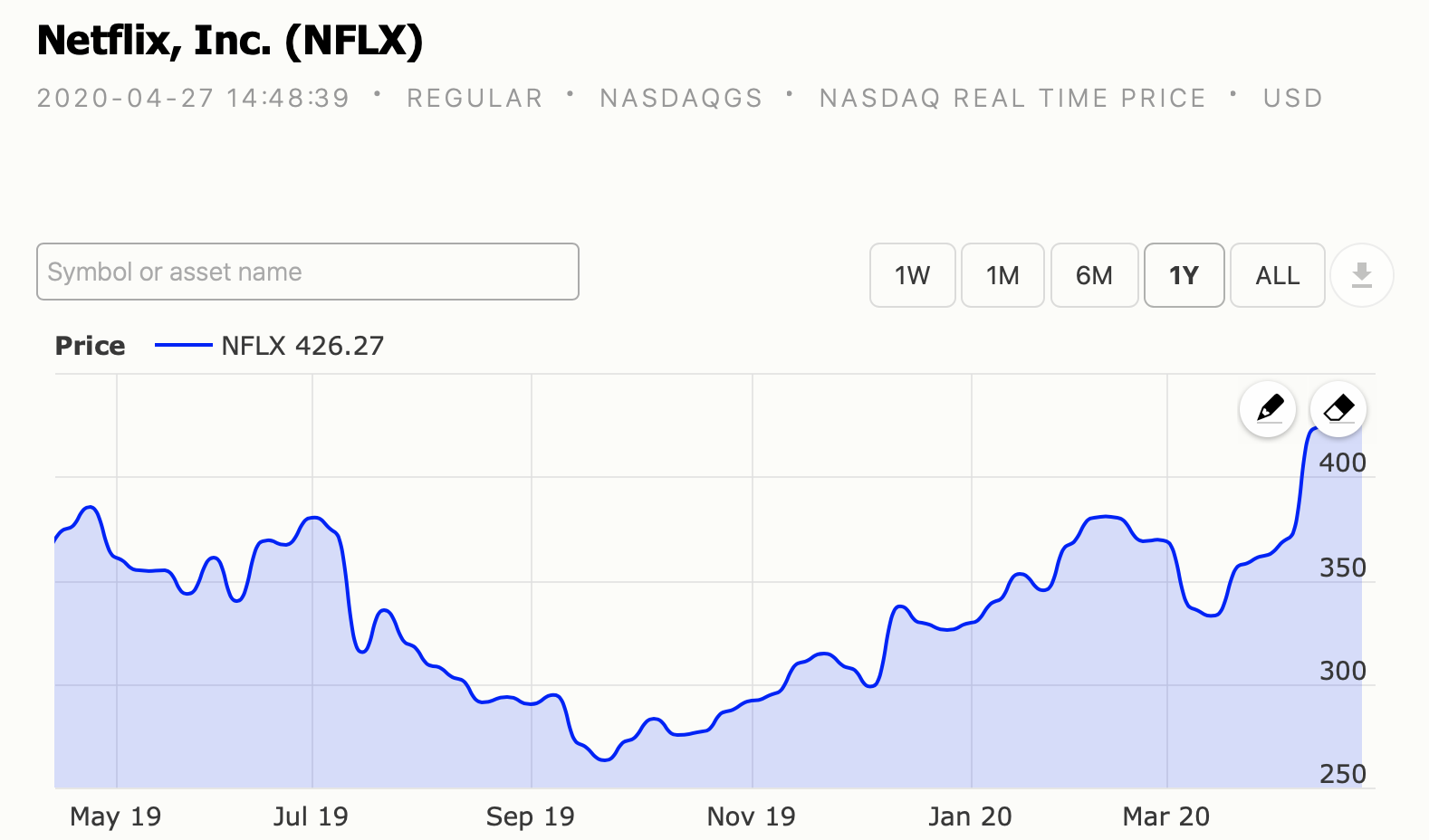The height and width of the screenshot is (840, 1429).
Task: Click the REGULAR market status label
Action: [475, 98]
